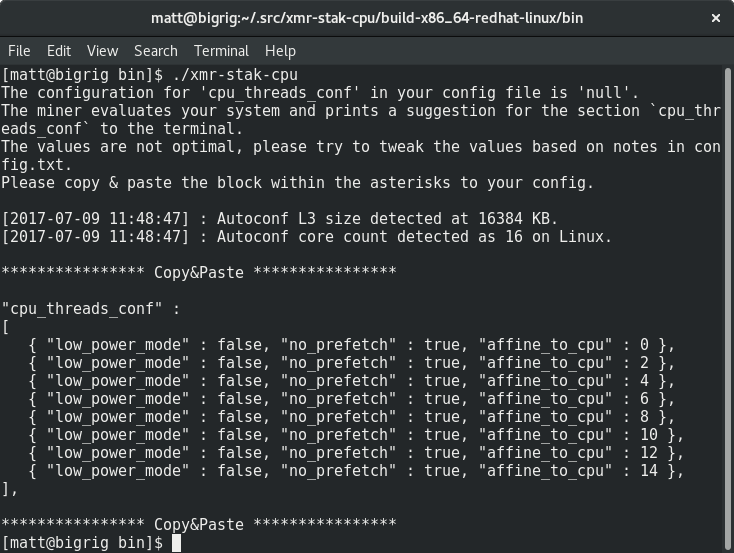This screenshot has width=734, height=553.
Task: Click the window title bar path text
Action: point(367,18)
